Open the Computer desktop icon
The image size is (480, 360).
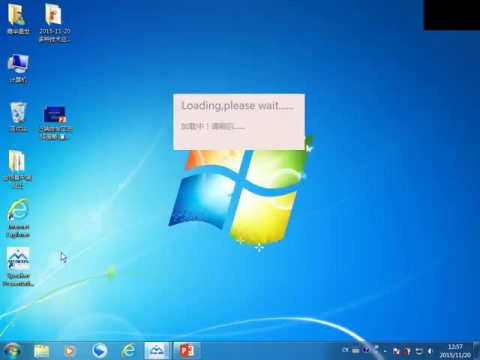(x=18, y=68)
